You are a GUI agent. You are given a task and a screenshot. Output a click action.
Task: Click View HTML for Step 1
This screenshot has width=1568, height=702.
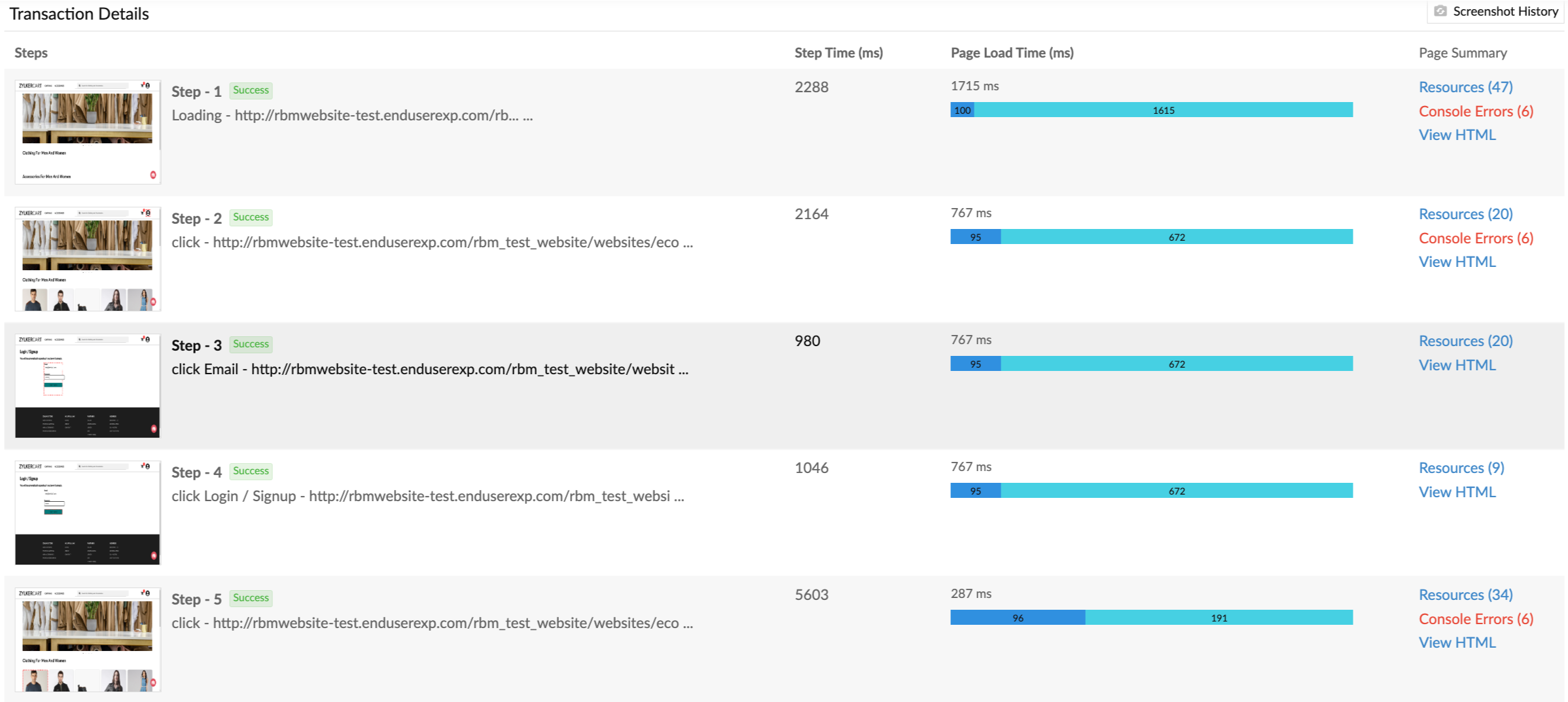[1457, 135]
